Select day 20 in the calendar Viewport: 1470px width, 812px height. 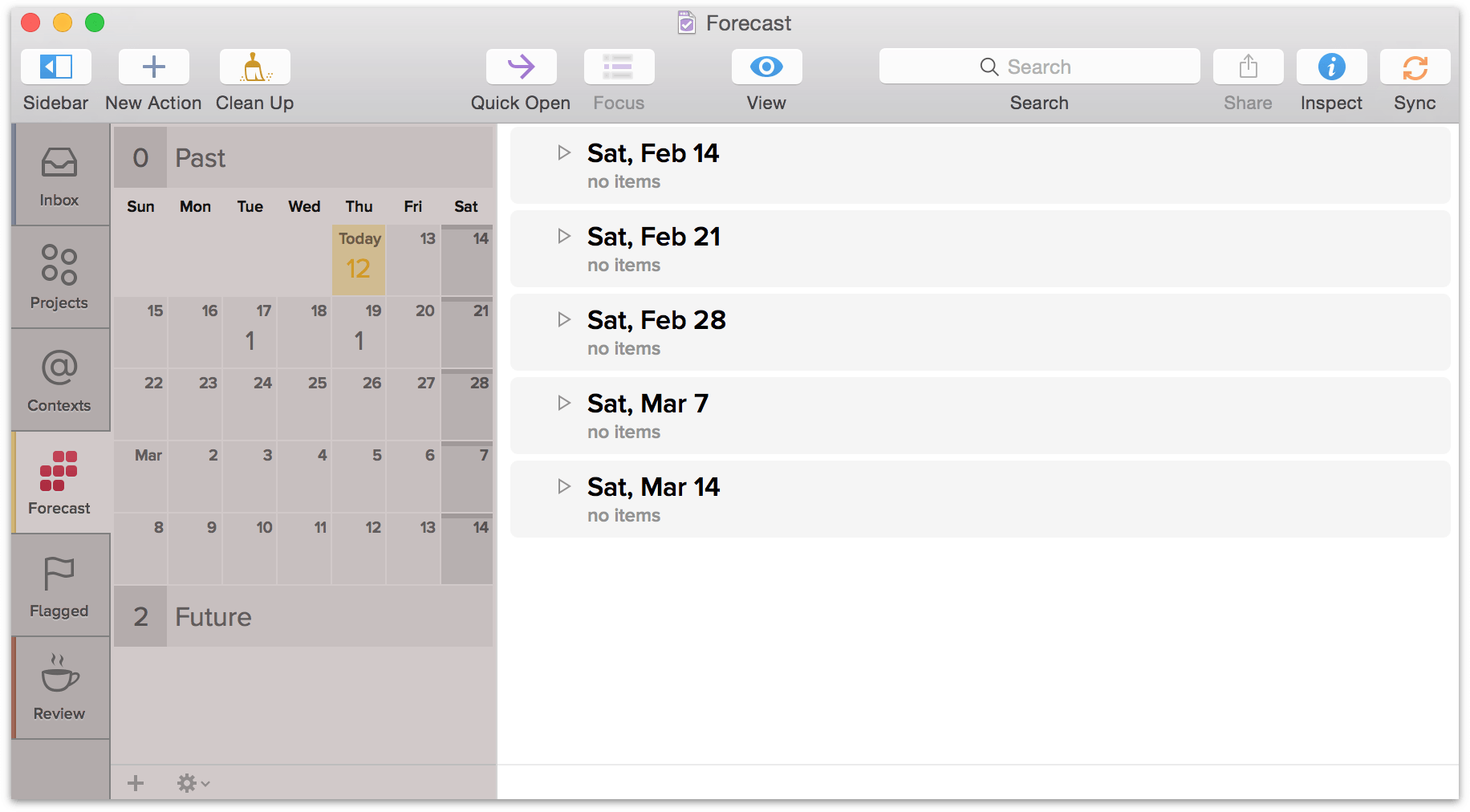[x=412, y=332]
